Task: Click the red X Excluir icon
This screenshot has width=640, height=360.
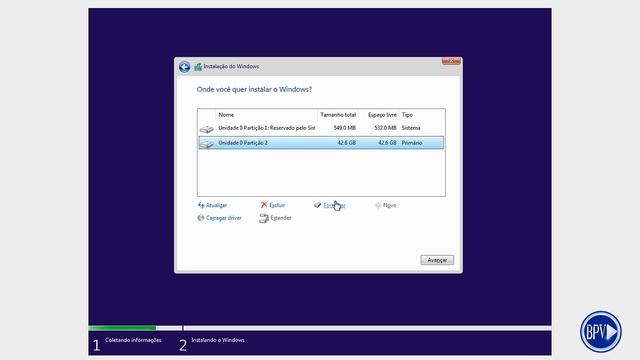Action: click(x=264, y=205)
